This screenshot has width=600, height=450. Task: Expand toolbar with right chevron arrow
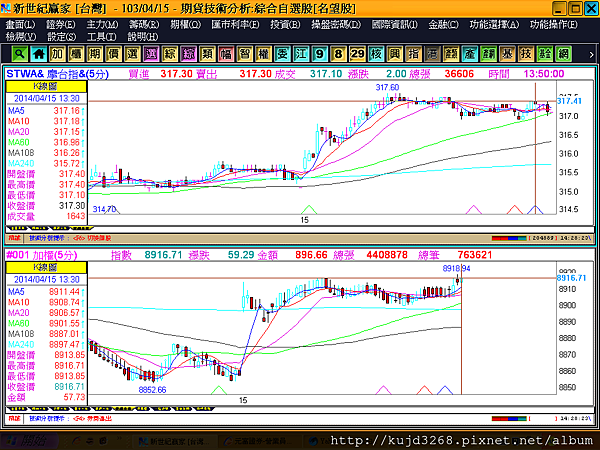click(x=591, y=55)
